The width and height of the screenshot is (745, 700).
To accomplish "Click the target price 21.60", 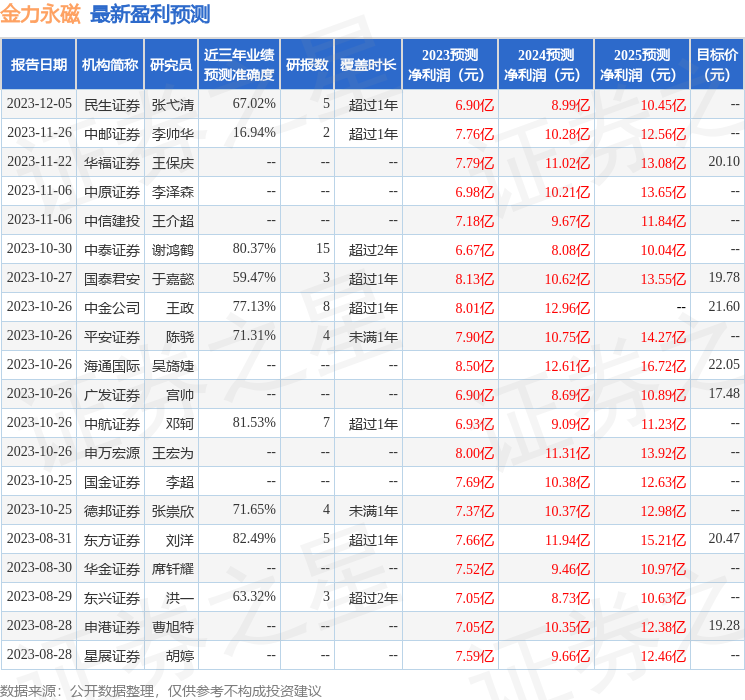I will pos(724,307).
